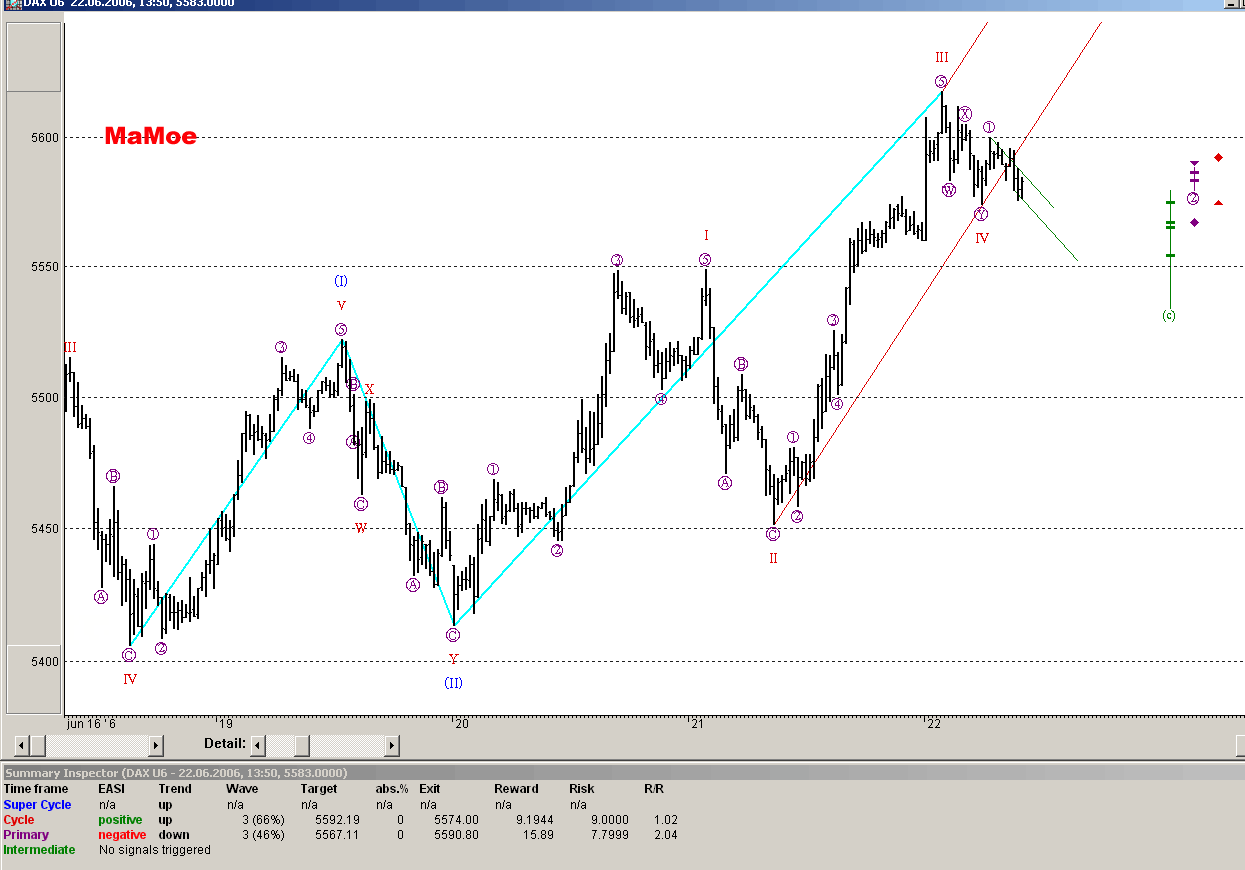Click the right arrow of the time scrollbar
The image size is (1245, 870).
point(156,746)
